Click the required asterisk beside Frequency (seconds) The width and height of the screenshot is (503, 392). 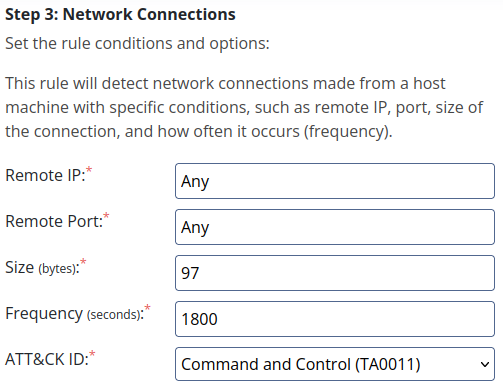pyautogui.click(x=147, y=307)
